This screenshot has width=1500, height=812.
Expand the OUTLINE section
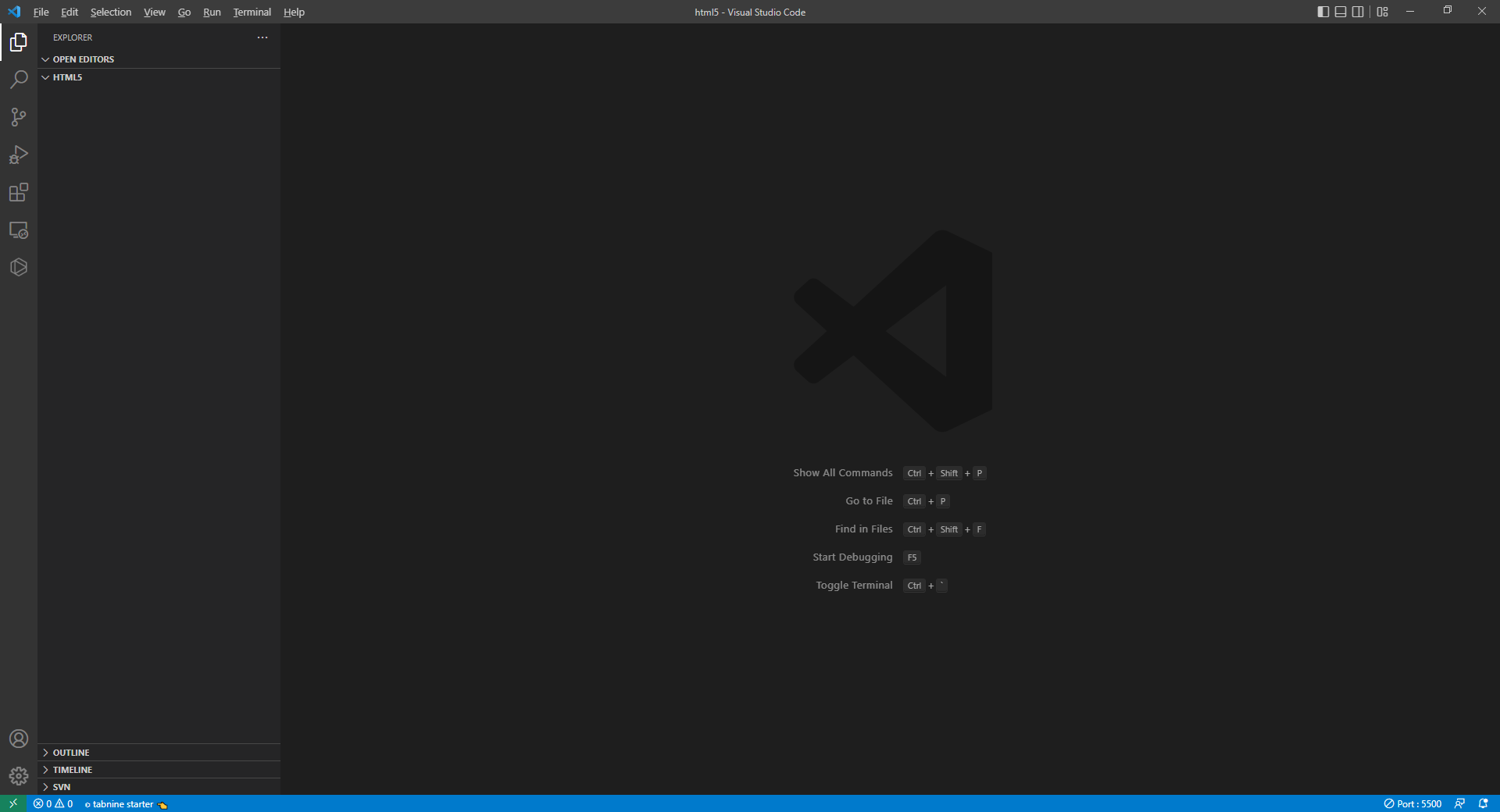click(x=159, y=753)
